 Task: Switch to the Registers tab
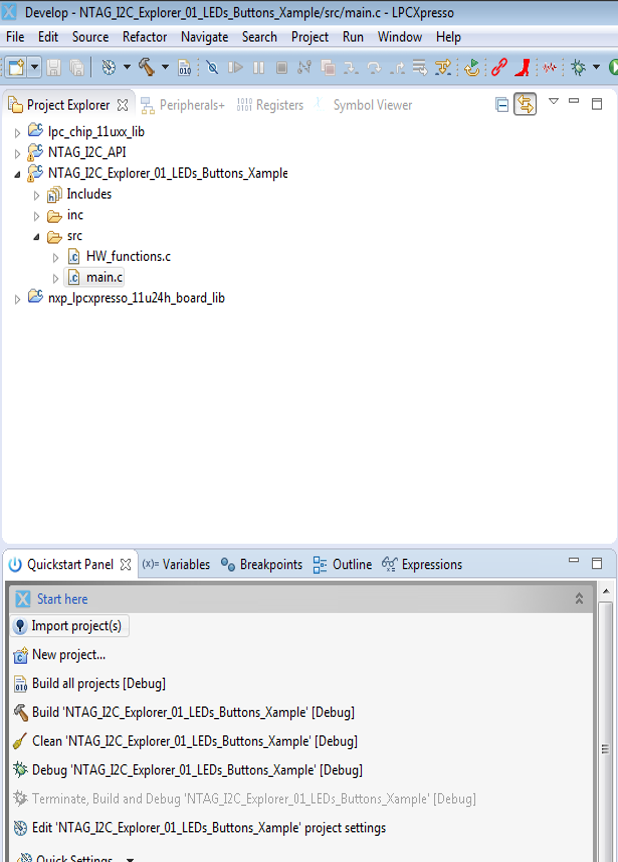[270, 105]
